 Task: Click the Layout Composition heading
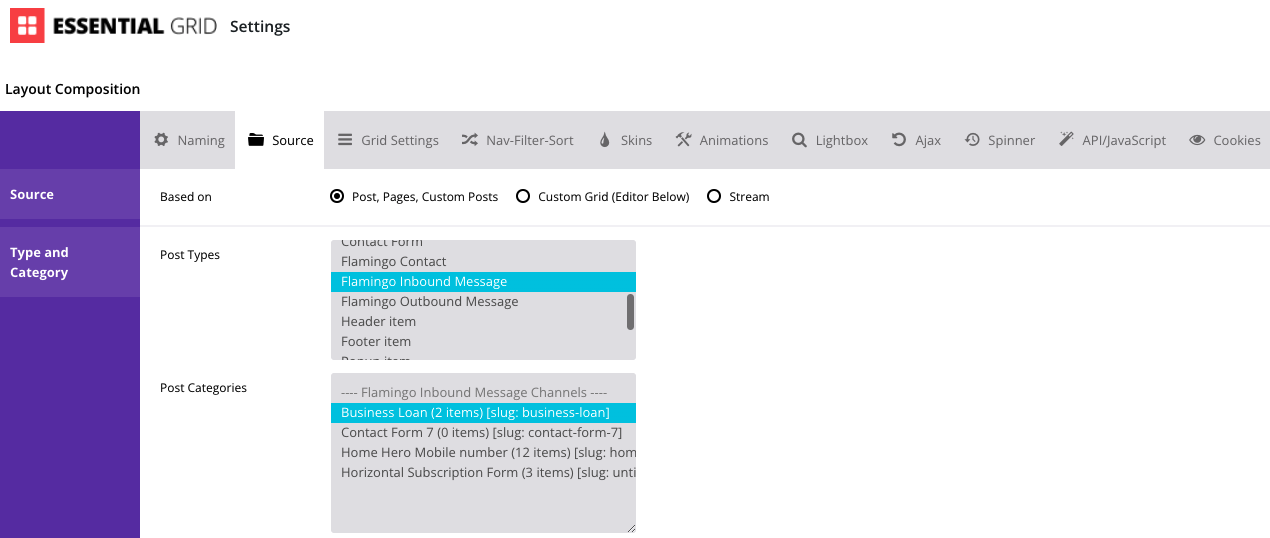point(73,89)
